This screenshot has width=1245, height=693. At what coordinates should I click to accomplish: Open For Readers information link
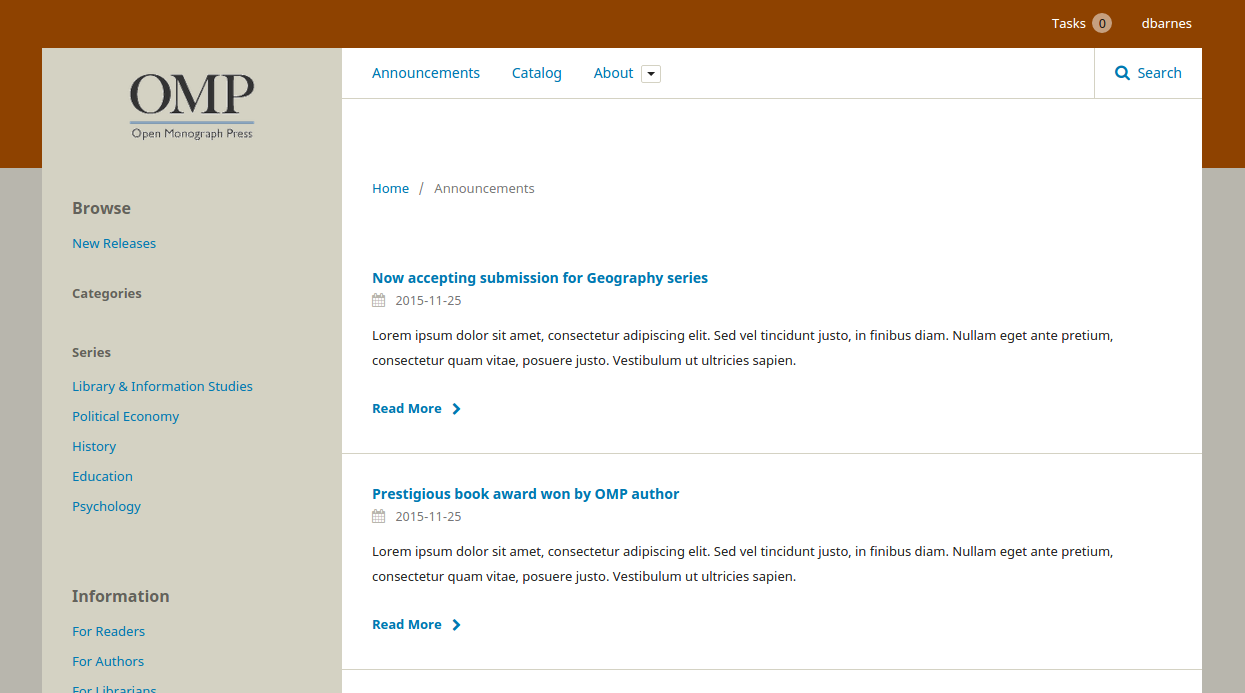coord(108,631)
